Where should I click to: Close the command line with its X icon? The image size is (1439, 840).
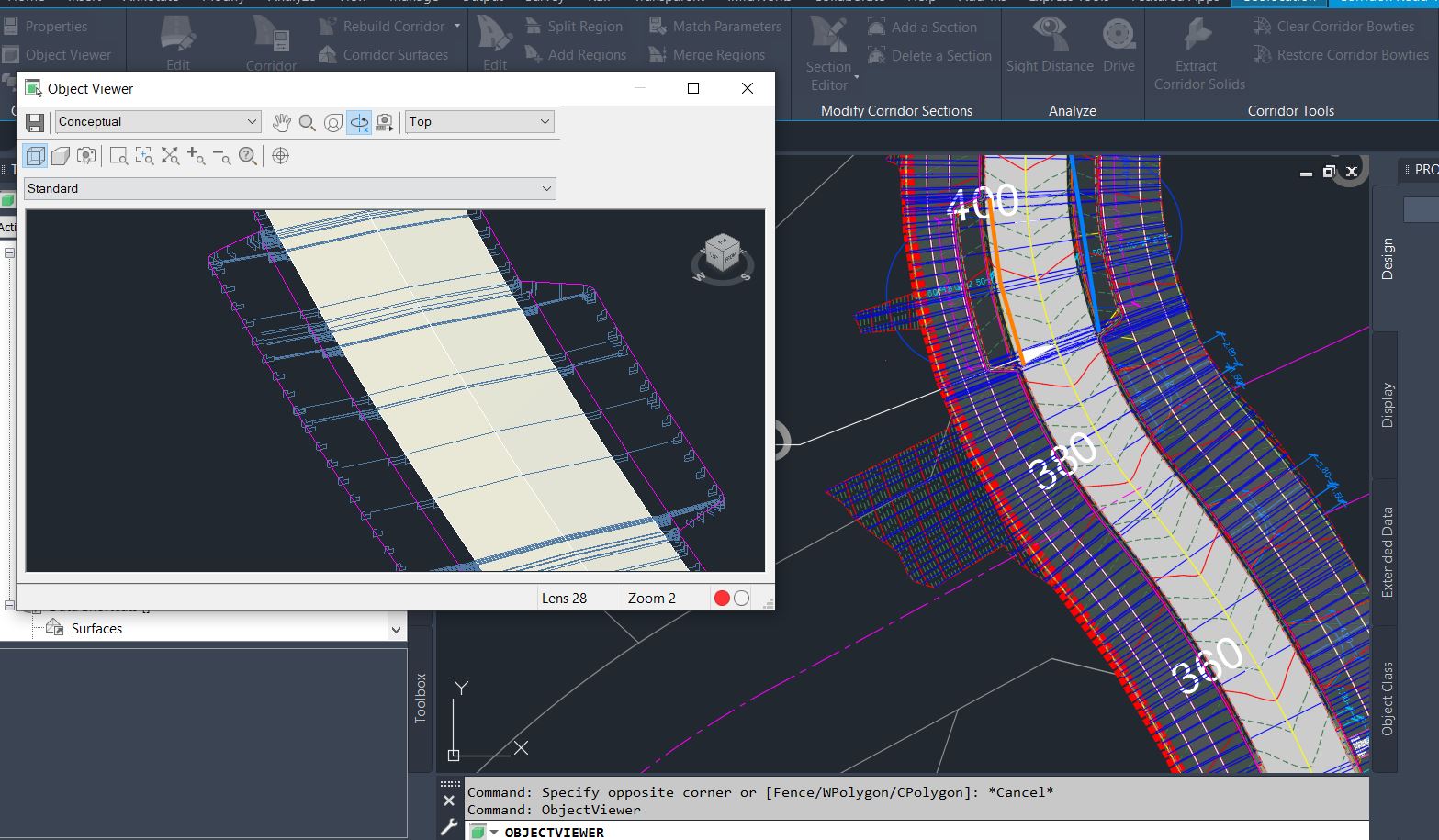click(449, 801)
